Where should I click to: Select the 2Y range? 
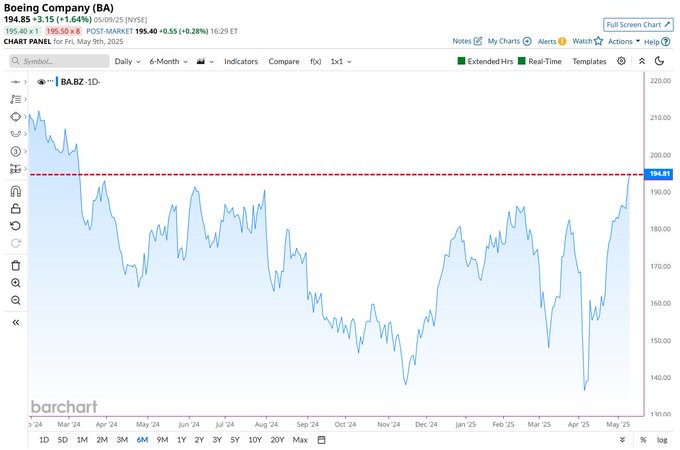pyautogui.click(x=199, y=440)
